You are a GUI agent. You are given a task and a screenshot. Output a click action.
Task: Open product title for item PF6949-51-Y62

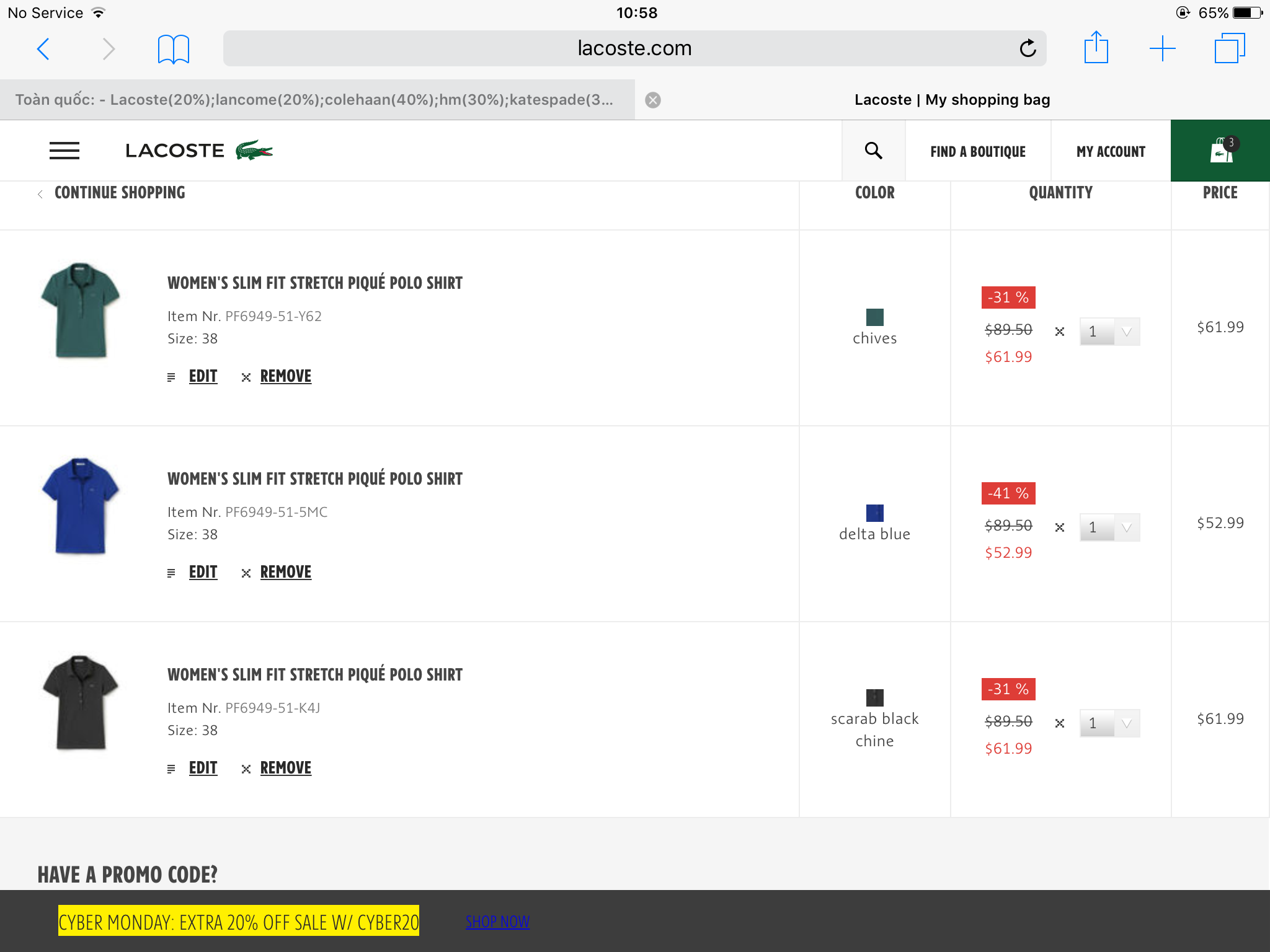point(315,283)
